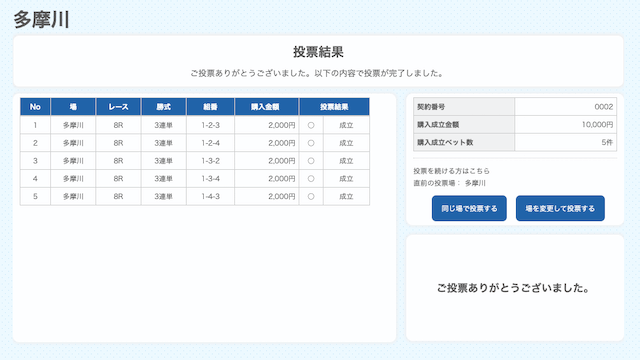Click the レース column header
The image size is (640, 360).
[x=118, y=107]
